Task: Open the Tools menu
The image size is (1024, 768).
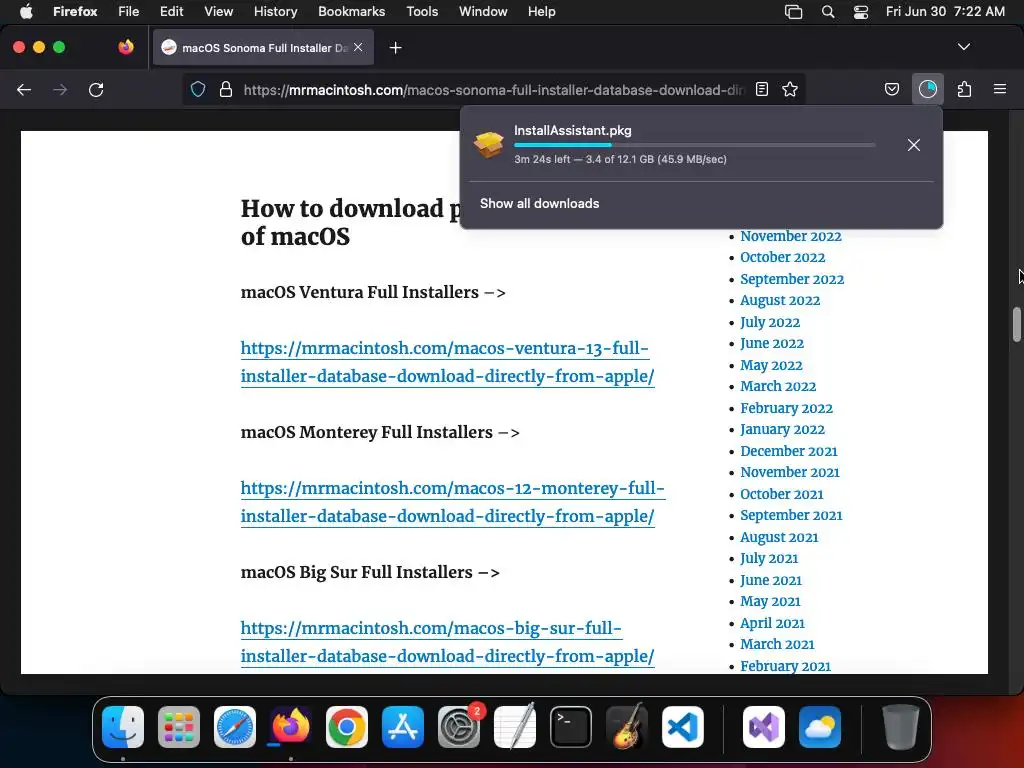Action: (422, 12)
